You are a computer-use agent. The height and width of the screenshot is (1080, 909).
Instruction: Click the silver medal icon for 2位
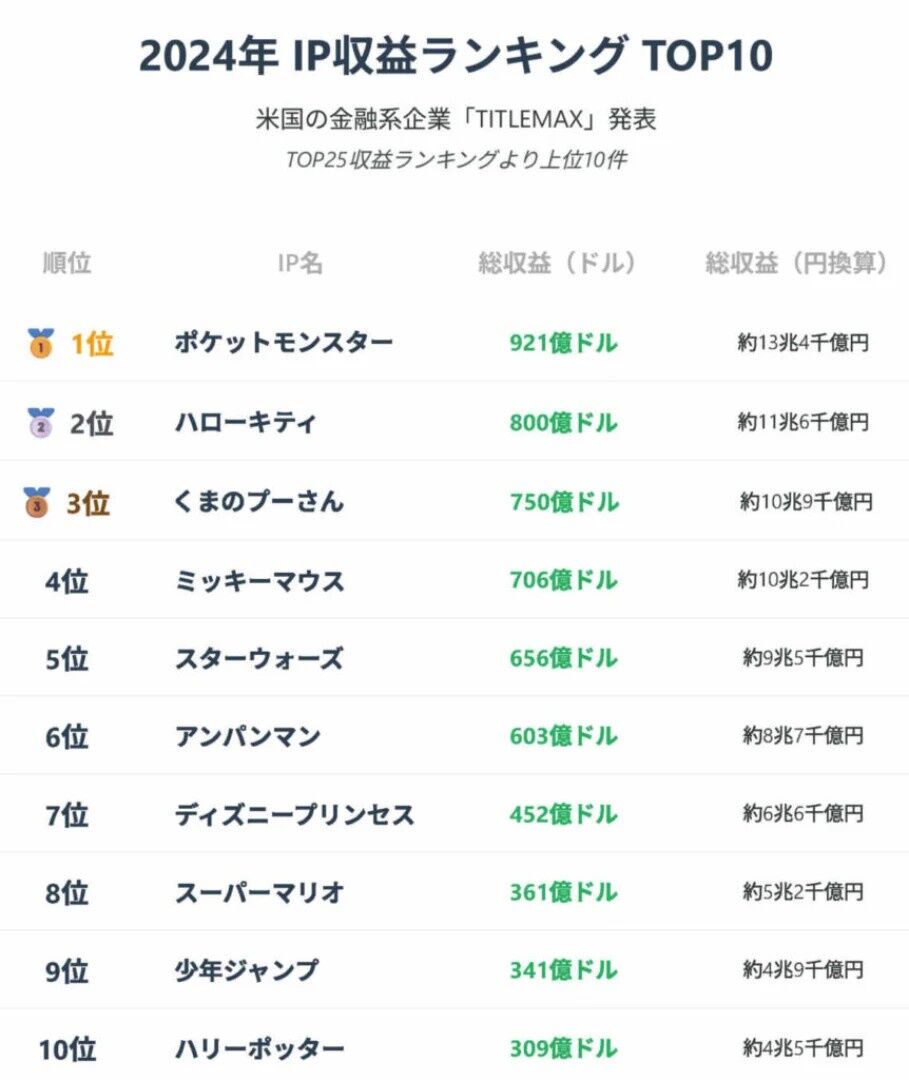pos(40,423)
